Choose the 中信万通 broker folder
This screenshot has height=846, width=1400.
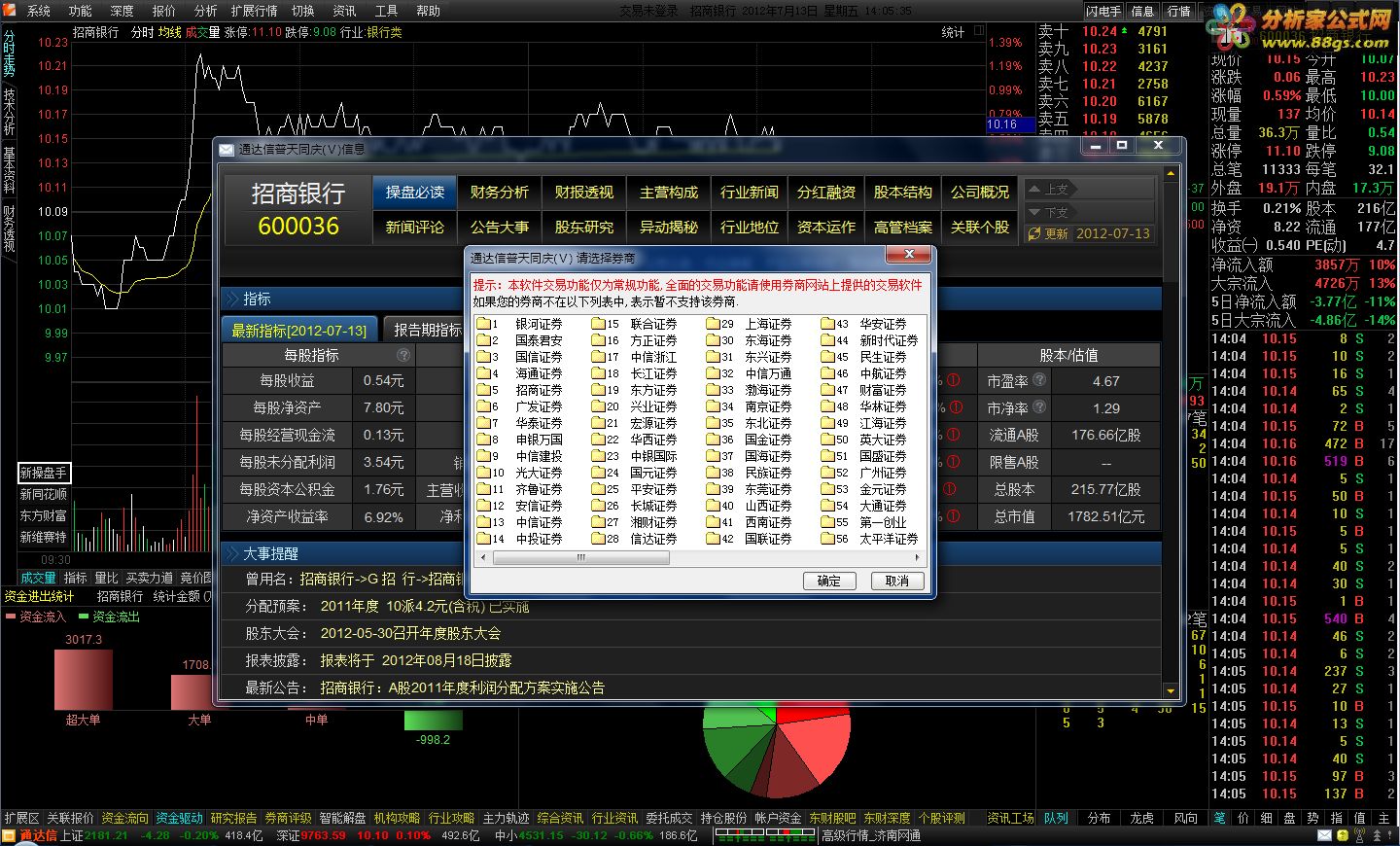click(x=750, y=373)
